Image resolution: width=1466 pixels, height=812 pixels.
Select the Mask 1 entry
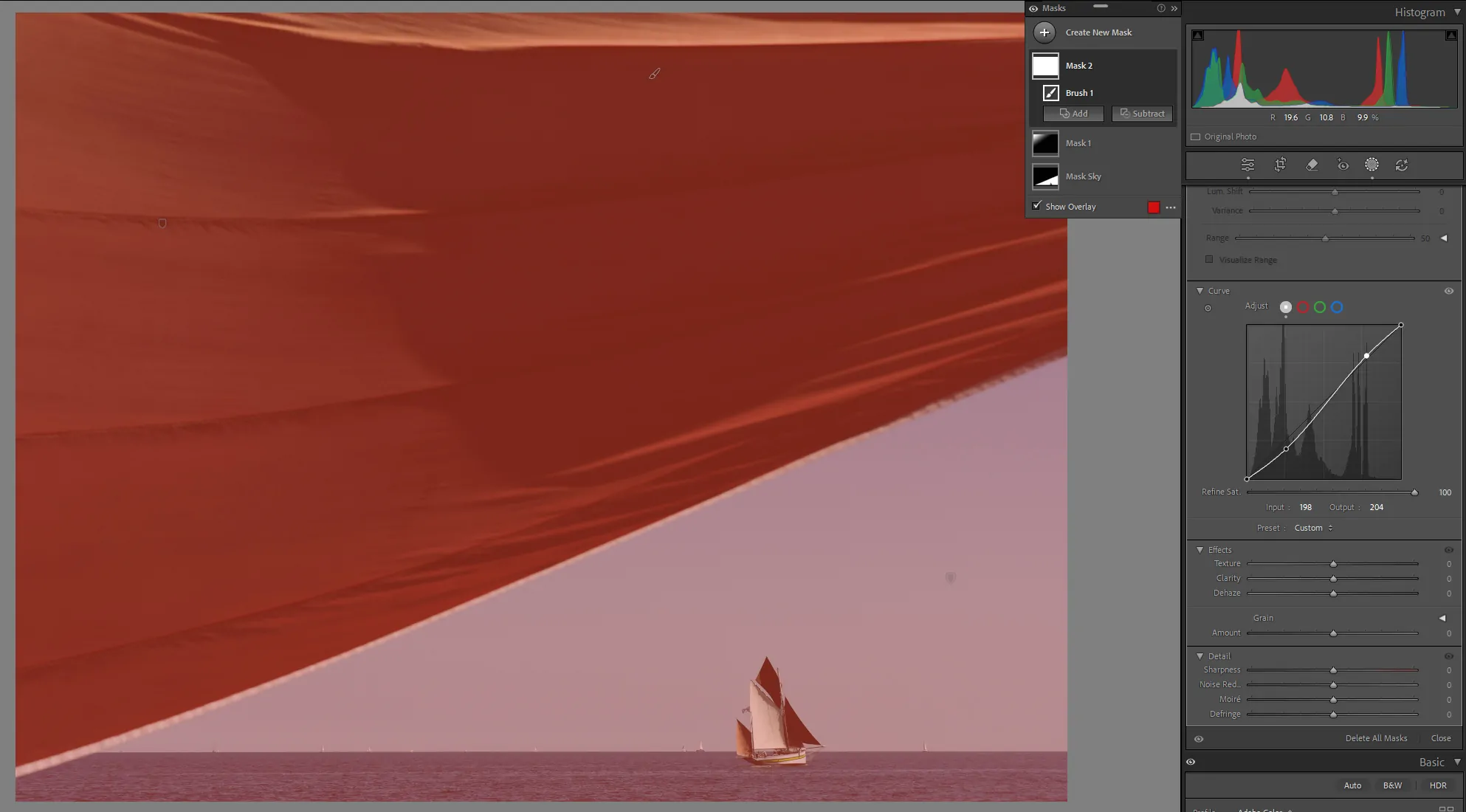[x=1078, y=143]
